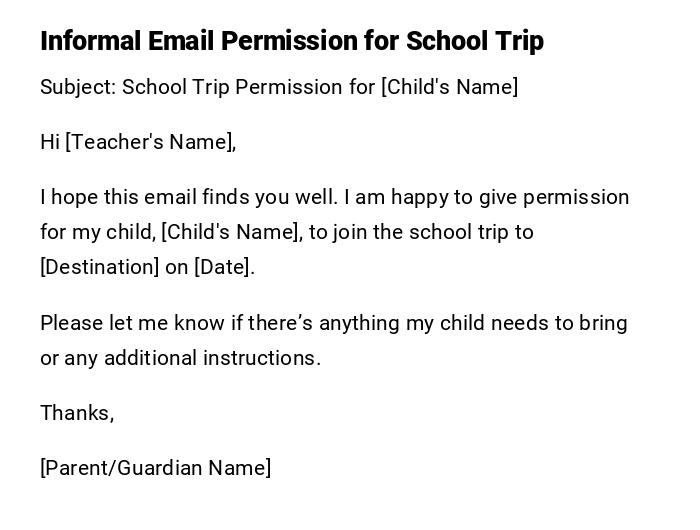700x530 pixels.
Task: Click the closing 'Thanks,' line
Action: coord(77,413)
